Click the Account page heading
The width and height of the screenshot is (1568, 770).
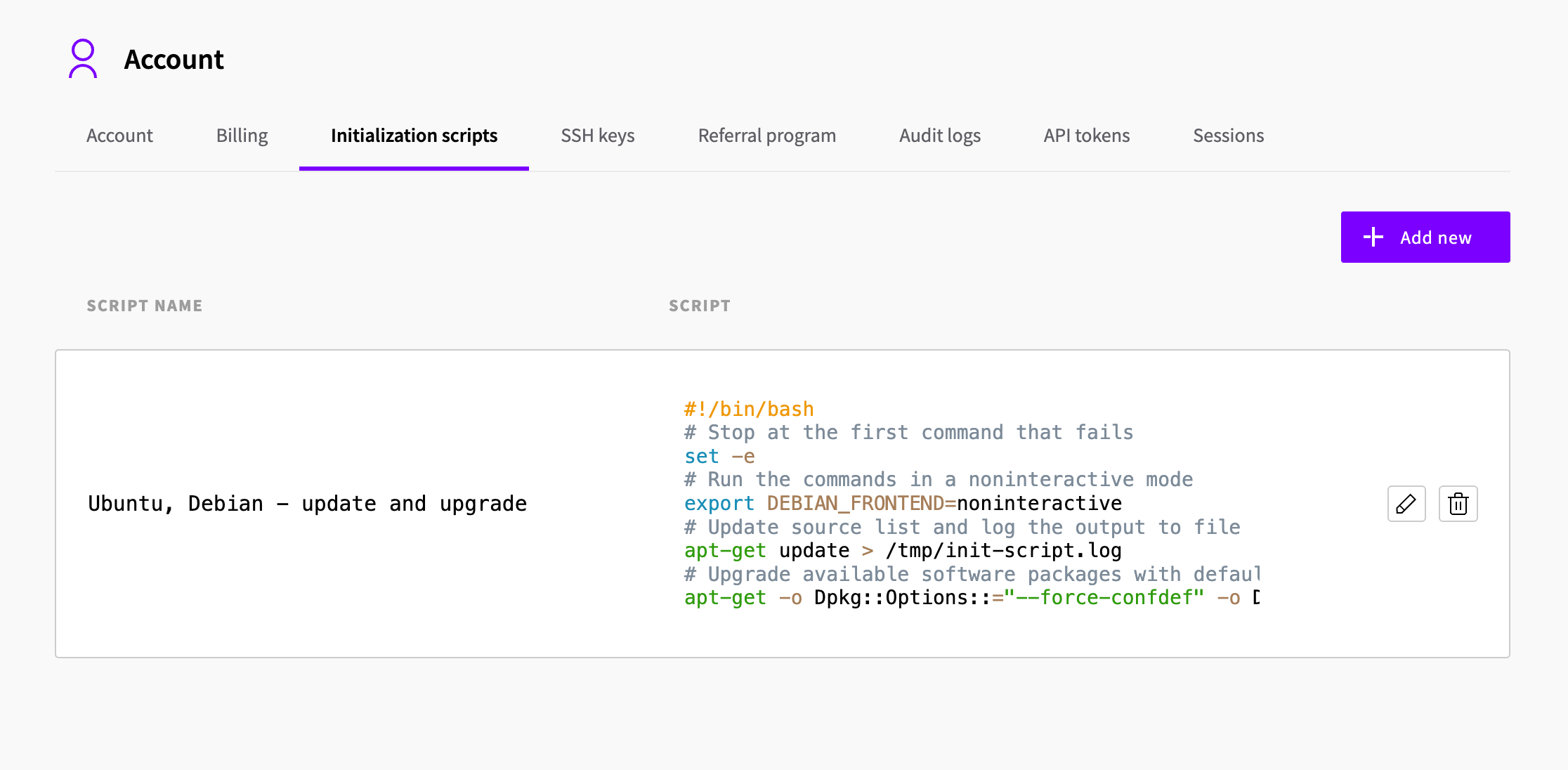pos(174,60)
